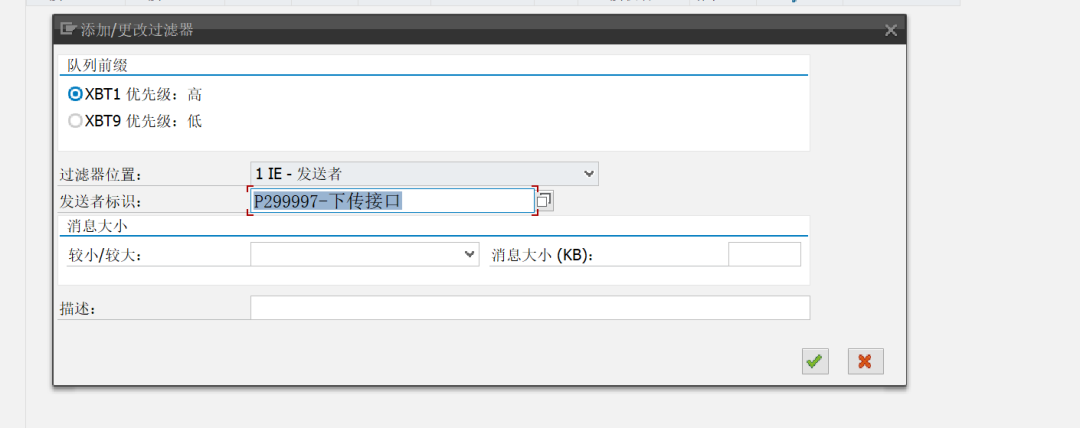1080x428 pixels.
Task: Click the 消息大小 group header
Action: [x=97, y=225]
